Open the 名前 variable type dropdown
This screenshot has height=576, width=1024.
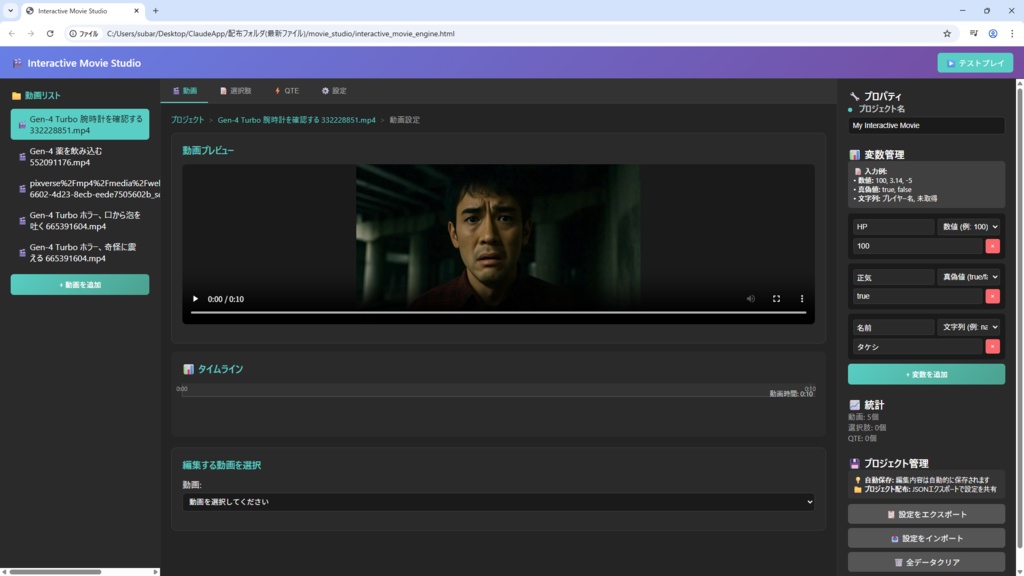click(969, 327)
